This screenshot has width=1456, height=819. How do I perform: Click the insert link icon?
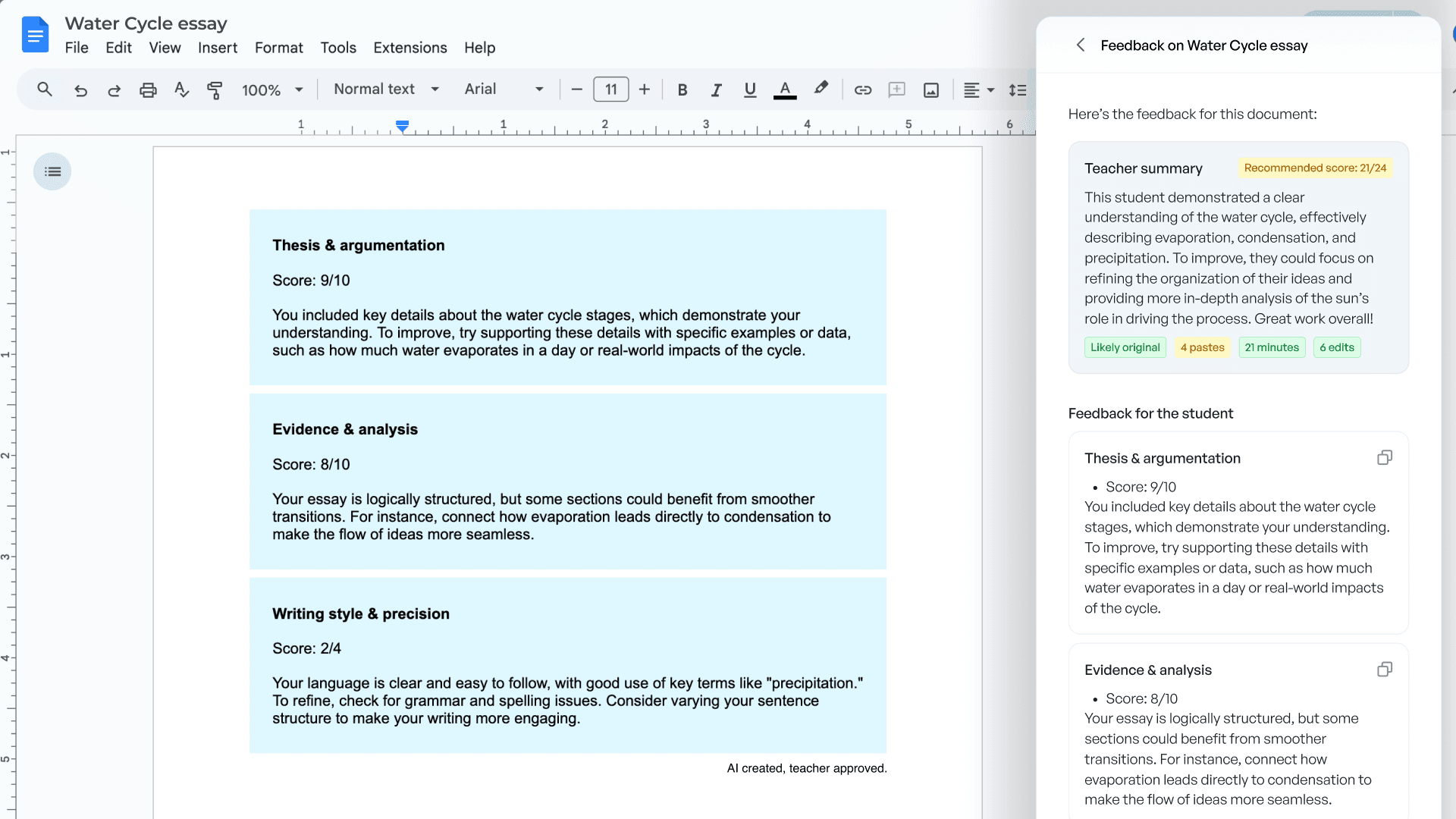click(863, 89)
